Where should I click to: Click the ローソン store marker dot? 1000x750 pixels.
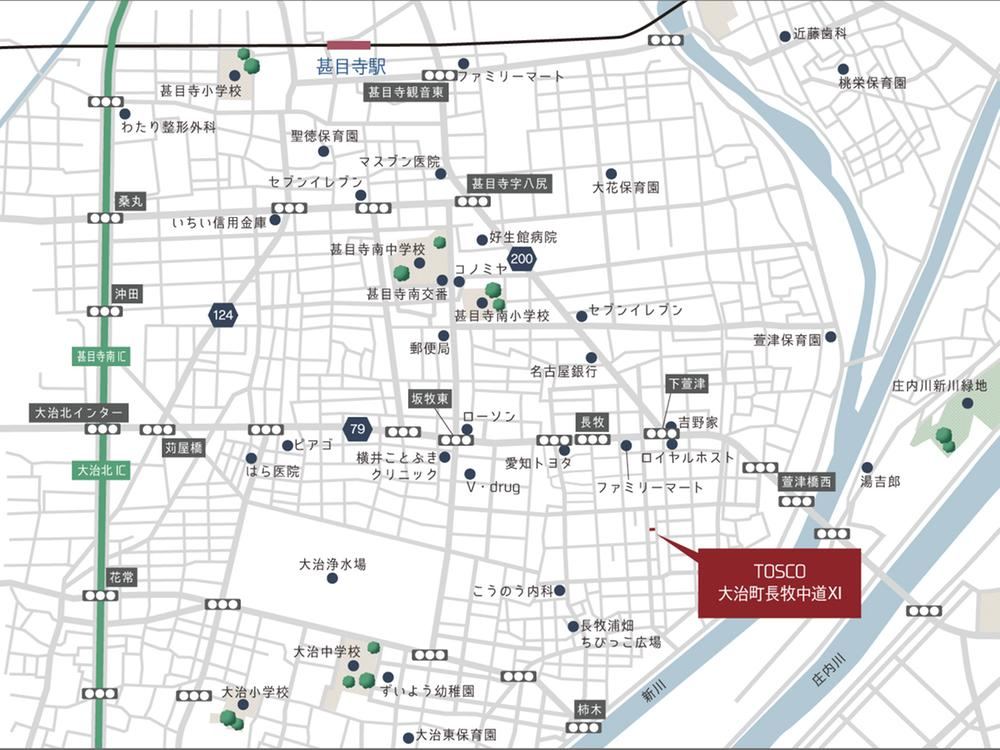[x=467, y=430]
